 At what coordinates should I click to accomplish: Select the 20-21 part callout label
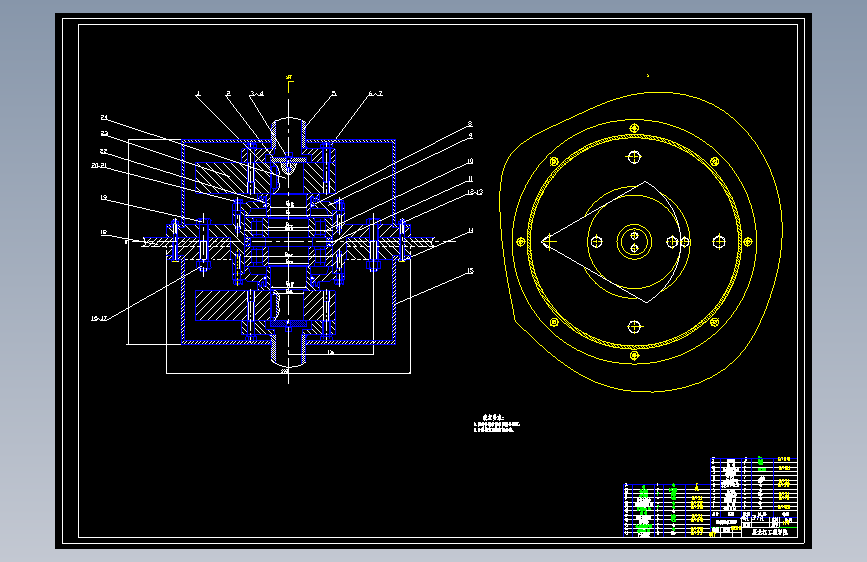(x=99, y=165)
